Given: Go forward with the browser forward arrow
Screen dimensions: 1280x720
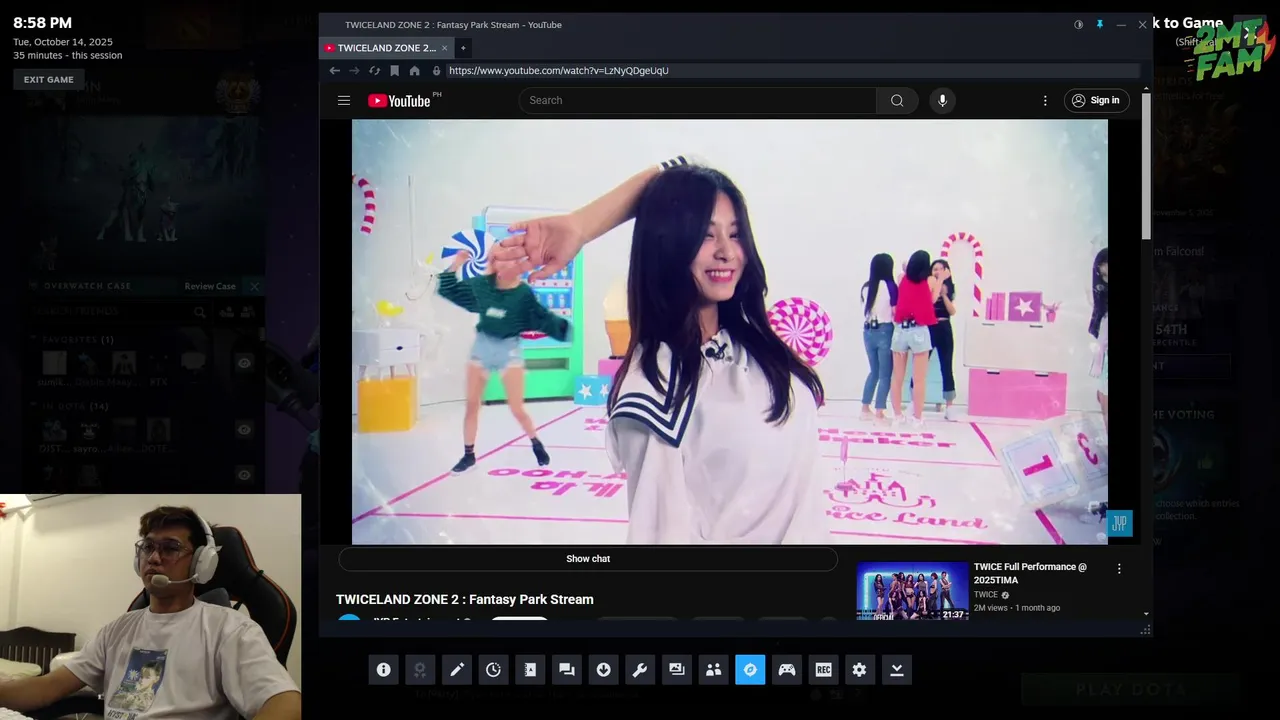Looking at the screenshot, I should [354, 71].
